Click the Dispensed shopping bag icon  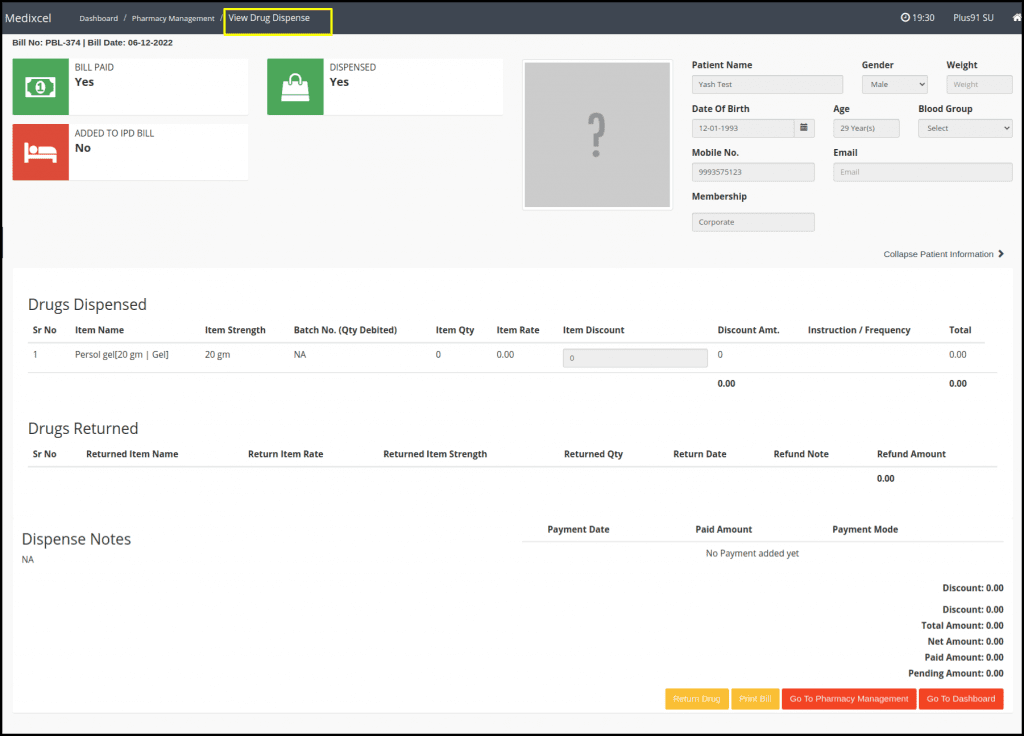click(x=295, y=87)
